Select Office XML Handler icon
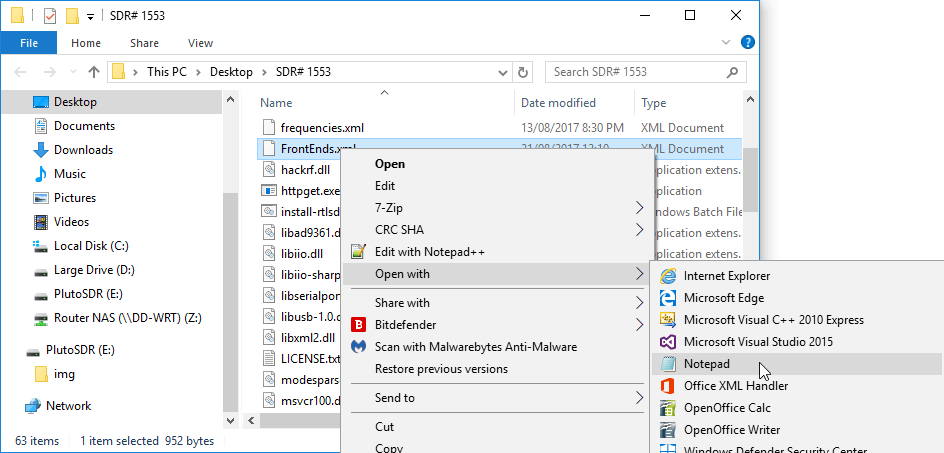The image size is (944, 453). (x=668, y=386)
